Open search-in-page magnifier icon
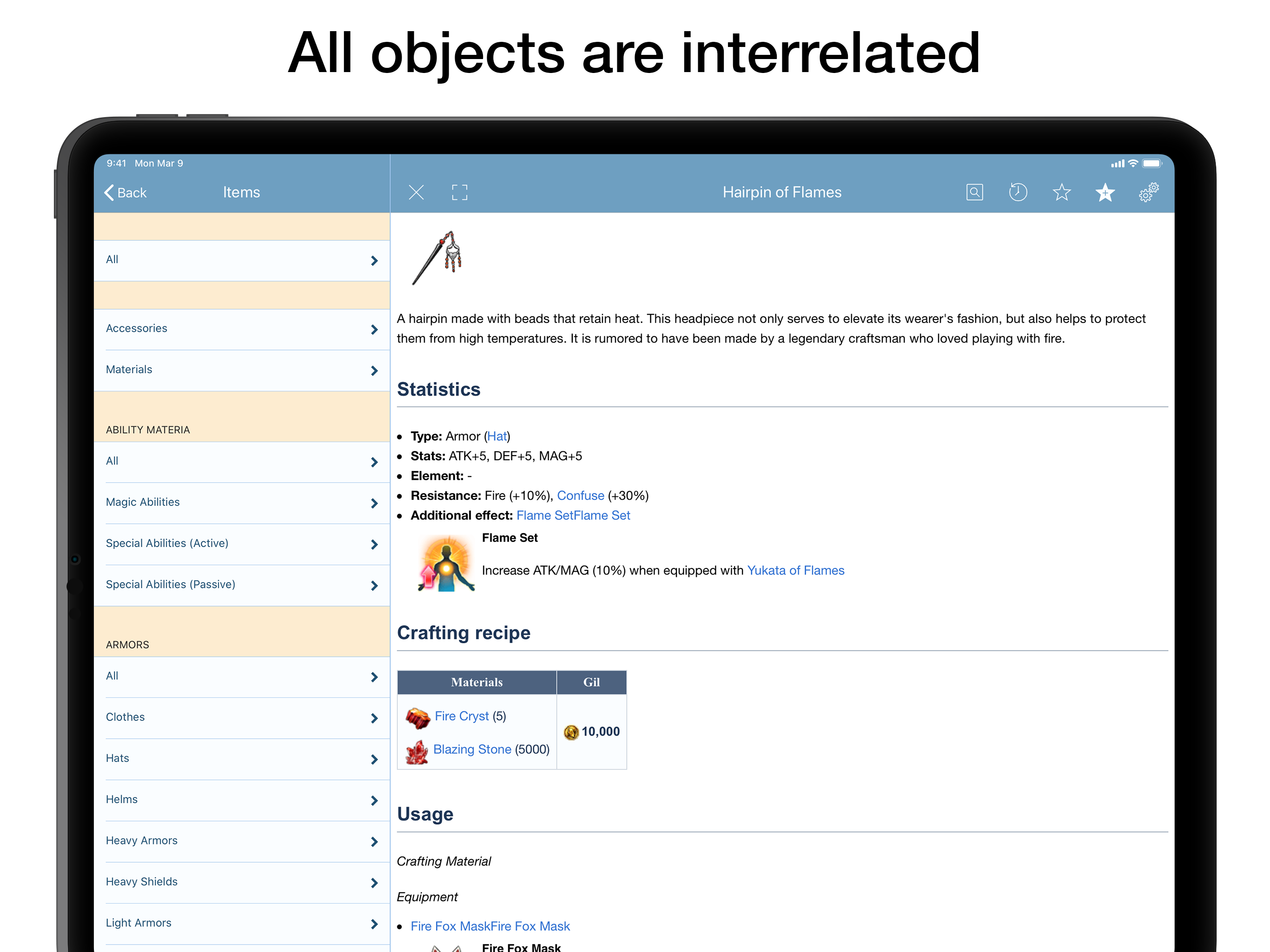The image size is (1270, 952). click(x=974, y=192)
